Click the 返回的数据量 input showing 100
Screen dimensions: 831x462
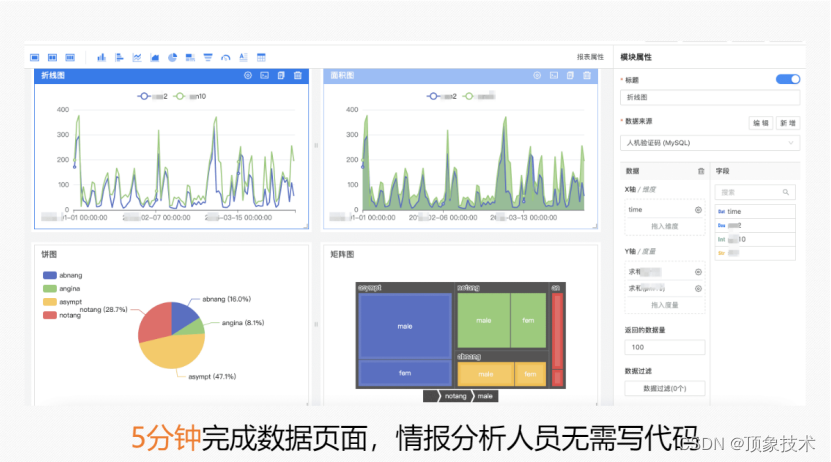665,348
